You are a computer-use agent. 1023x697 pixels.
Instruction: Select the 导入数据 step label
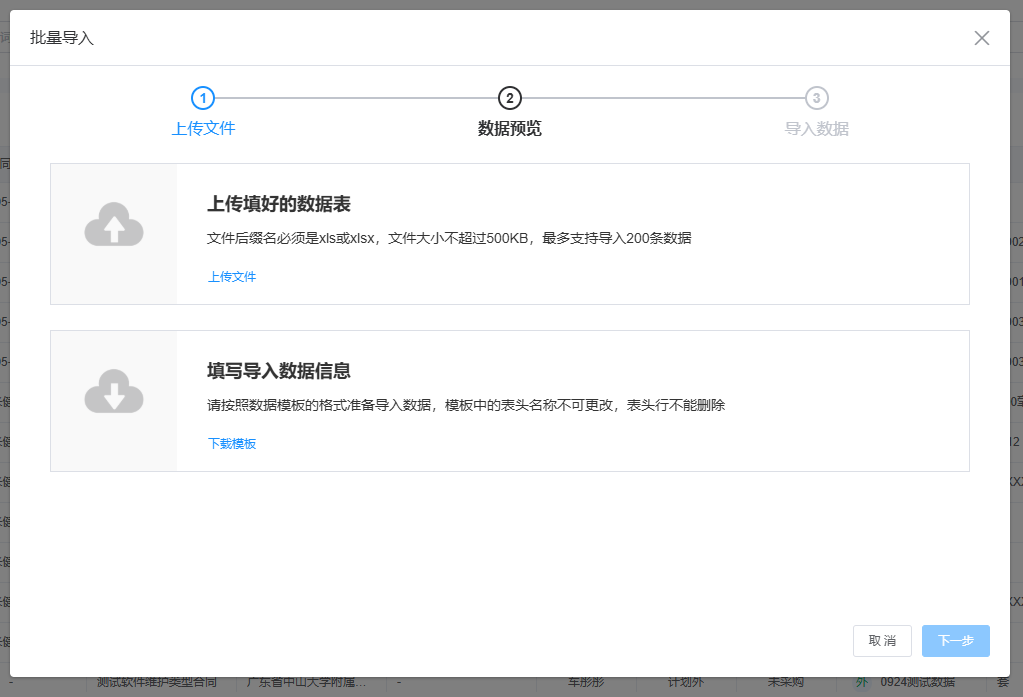click(817, 129)
